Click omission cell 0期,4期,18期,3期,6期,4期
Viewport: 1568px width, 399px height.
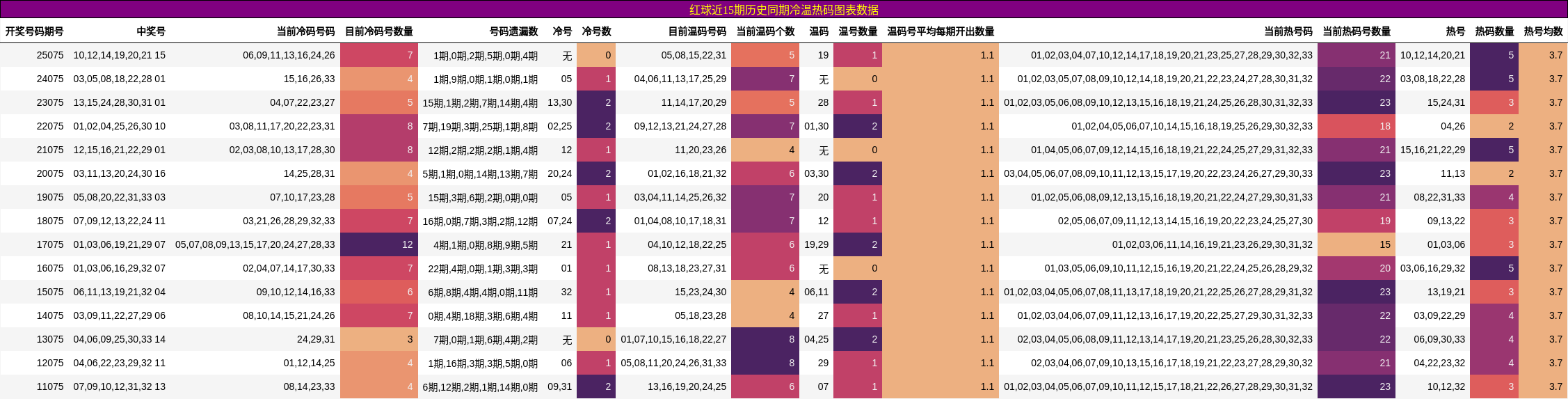click(483, 315)
